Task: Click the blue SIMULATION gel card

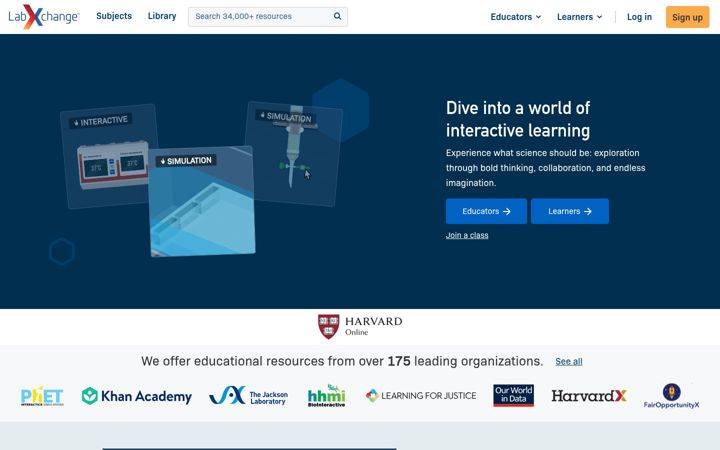Action: tap(202, 201)
